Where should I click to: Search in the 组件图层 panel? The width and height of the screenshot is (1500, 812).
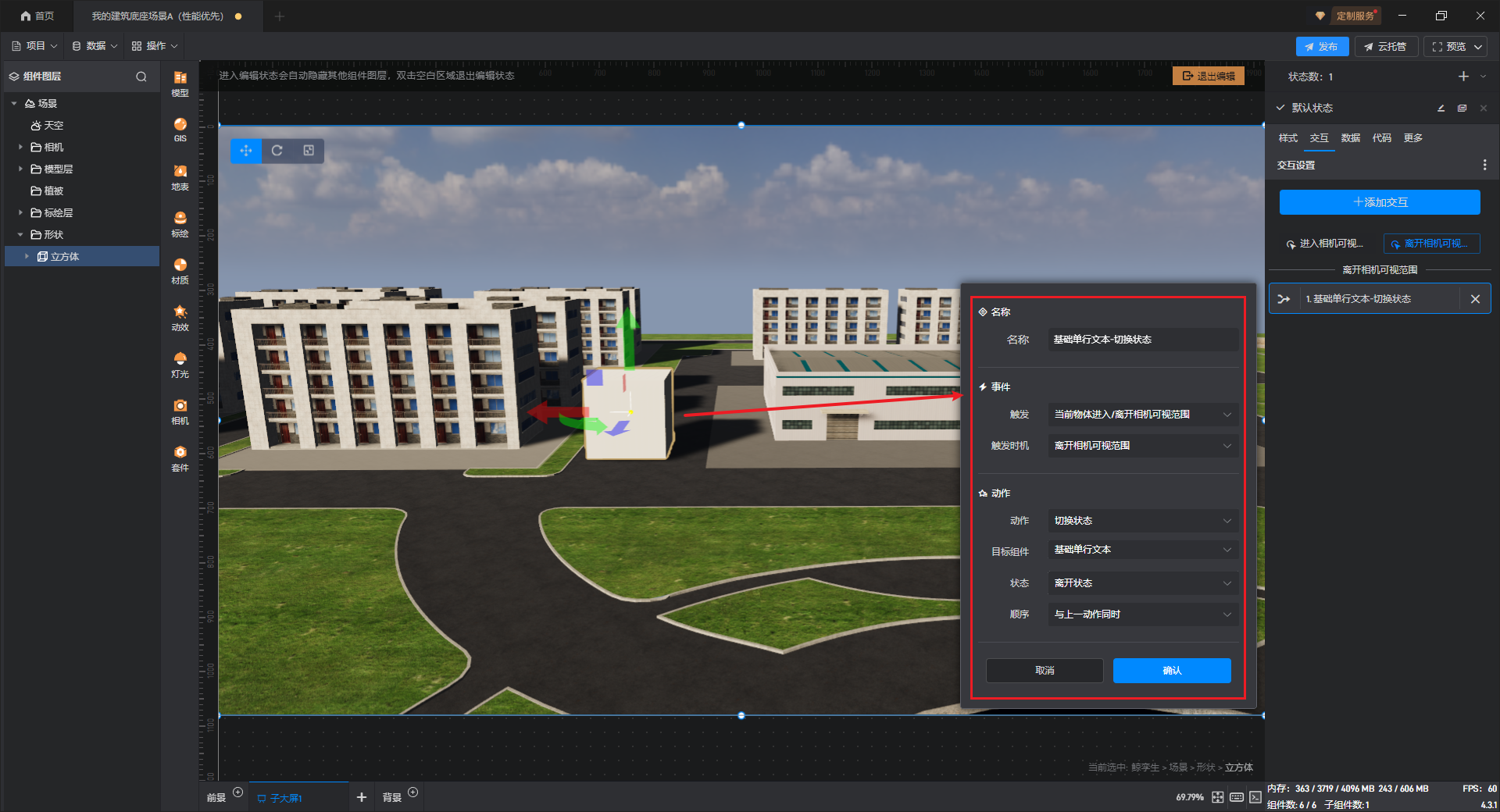141,77
